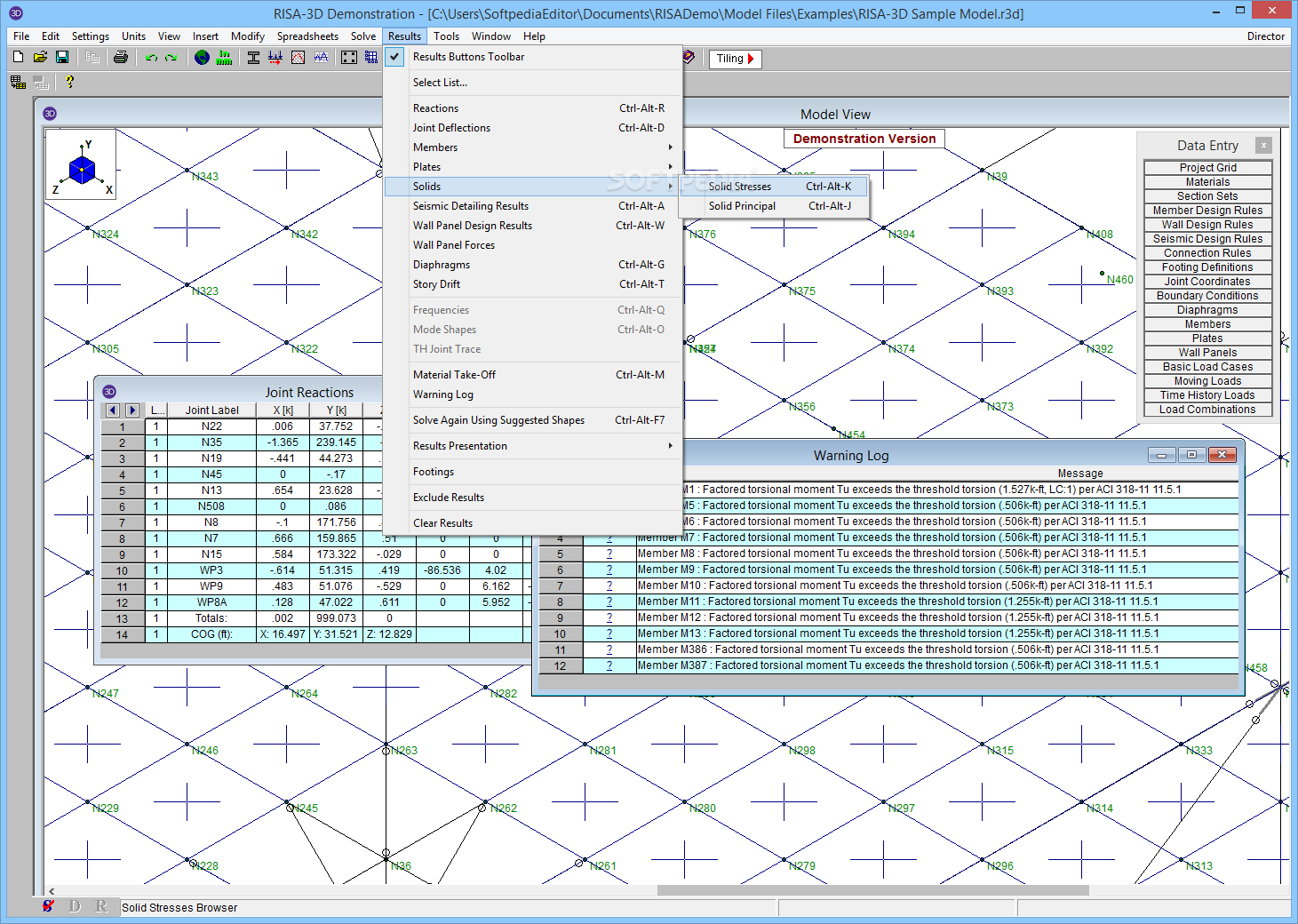Viewport: 1298px width, 924px height.
Task: Select row 10 header in the Warning Log
Action: point(560,634)
